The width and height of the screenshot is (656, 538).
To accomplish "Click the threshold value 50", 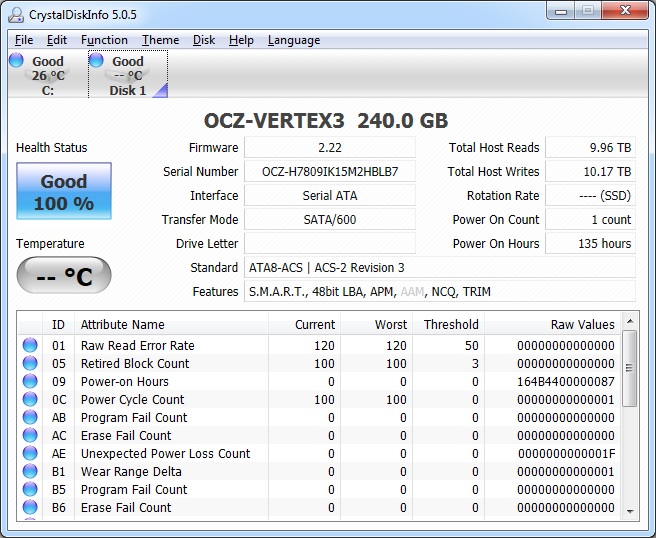I will point(472,346).
